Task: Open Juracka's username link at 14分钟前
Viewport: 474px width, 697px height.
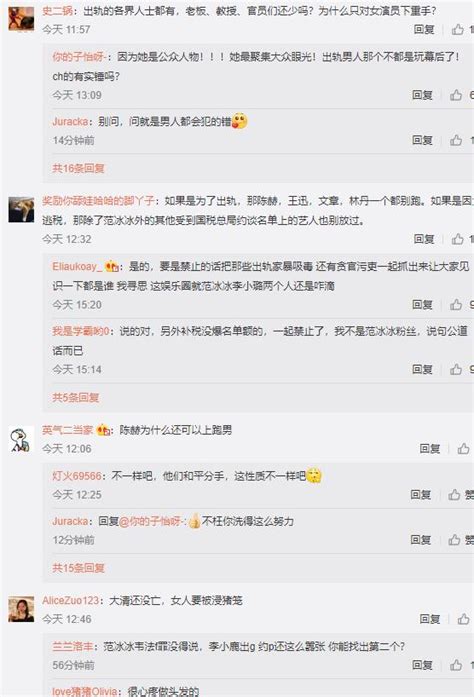Action: (70, 121)
